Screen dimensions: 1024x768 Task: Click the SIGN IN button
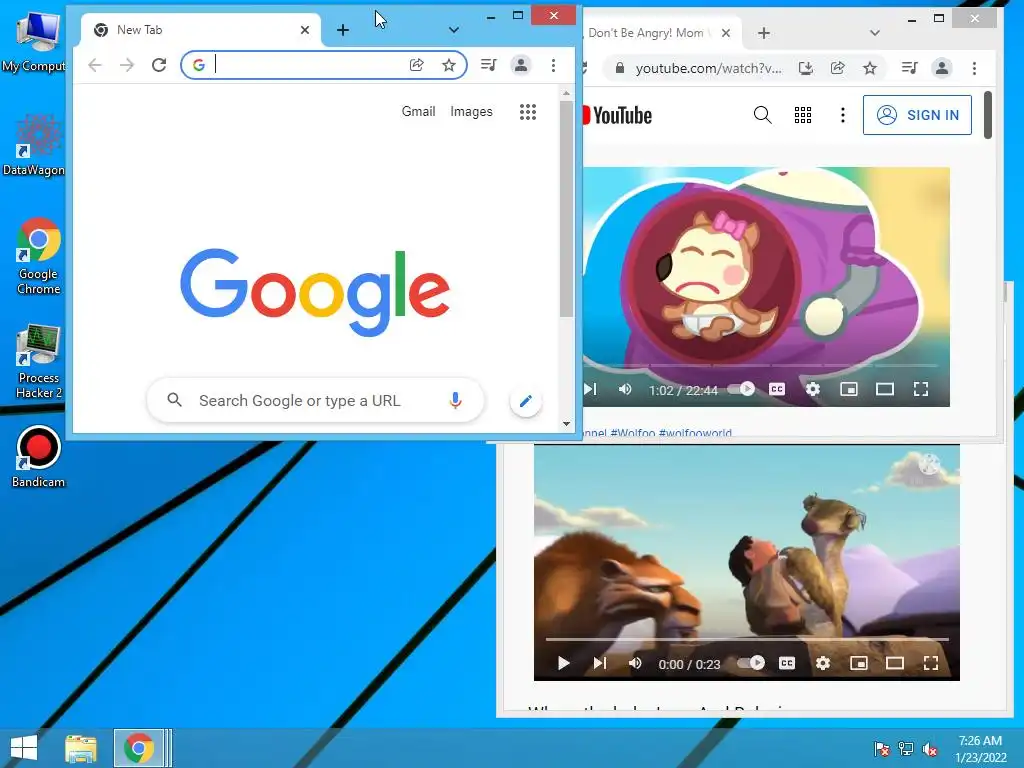(x=917, y=115)
